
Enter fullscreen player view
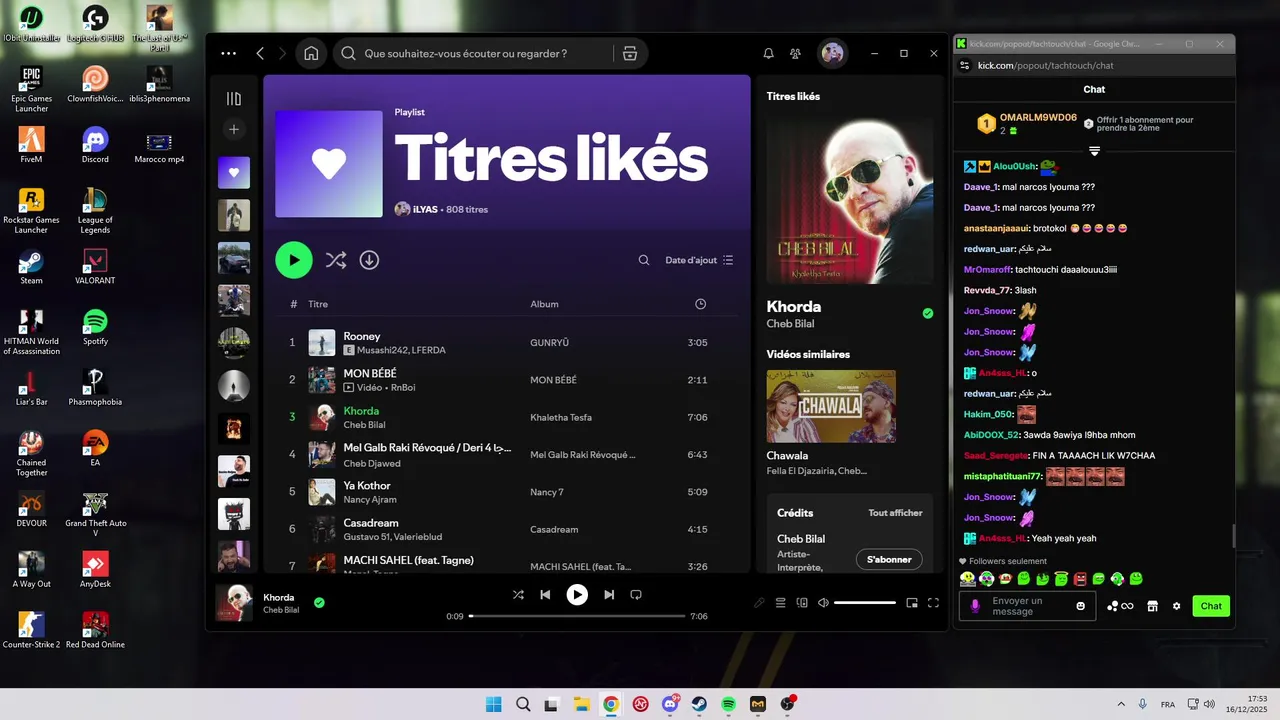point(933,603)
